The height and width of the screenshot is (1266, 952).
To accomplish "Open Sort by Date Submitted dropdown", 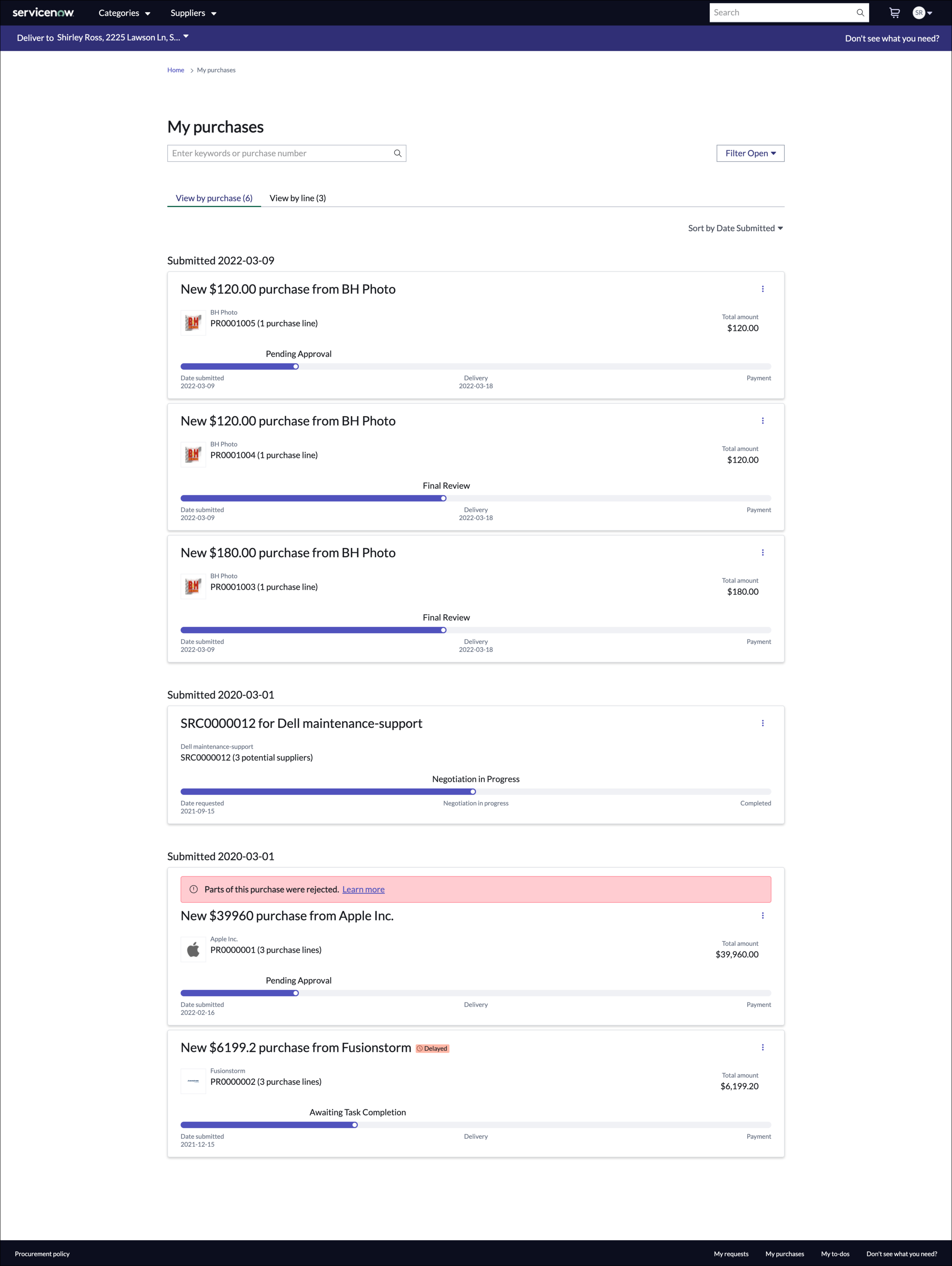I will 735,228.
